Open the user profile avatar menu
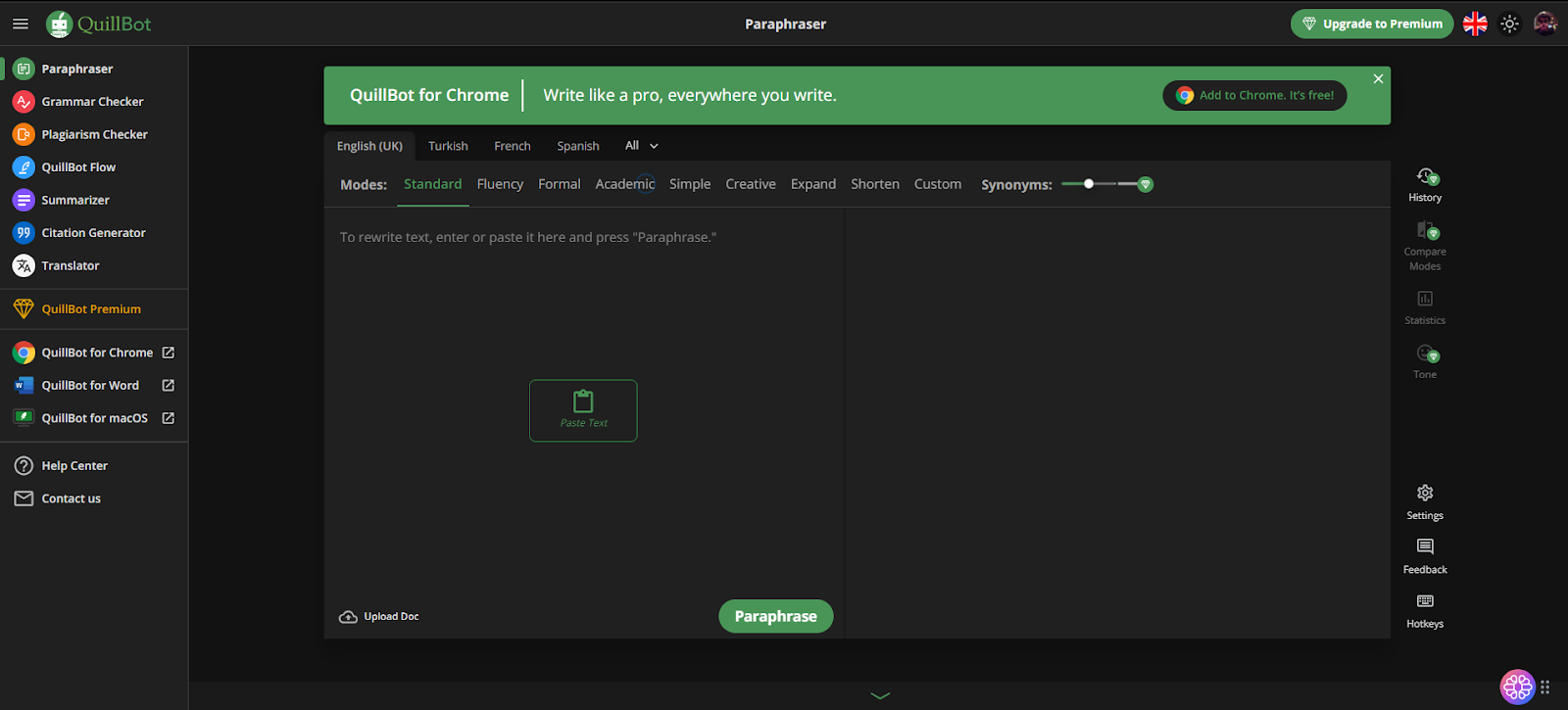This screenshot has height=710, width=1568. (1545, 24)
